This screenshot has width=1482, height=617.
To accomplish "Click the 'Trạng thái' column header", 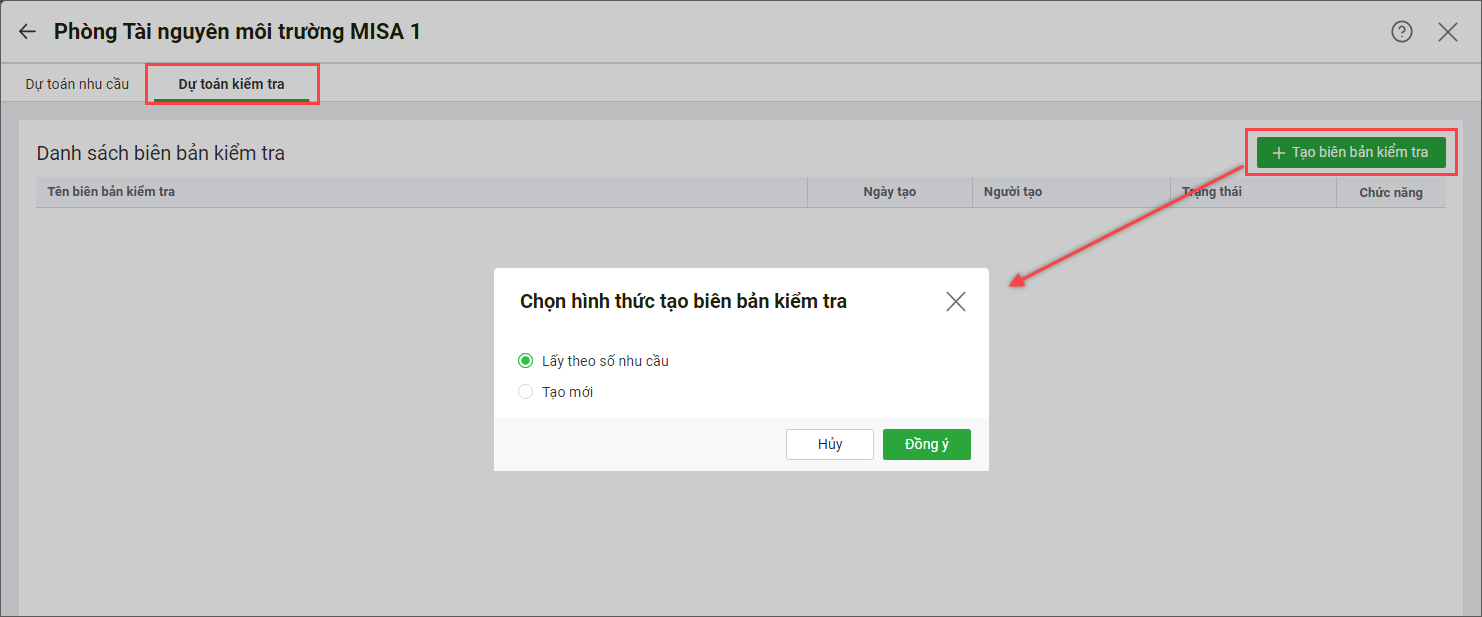I will (1211, 192).
